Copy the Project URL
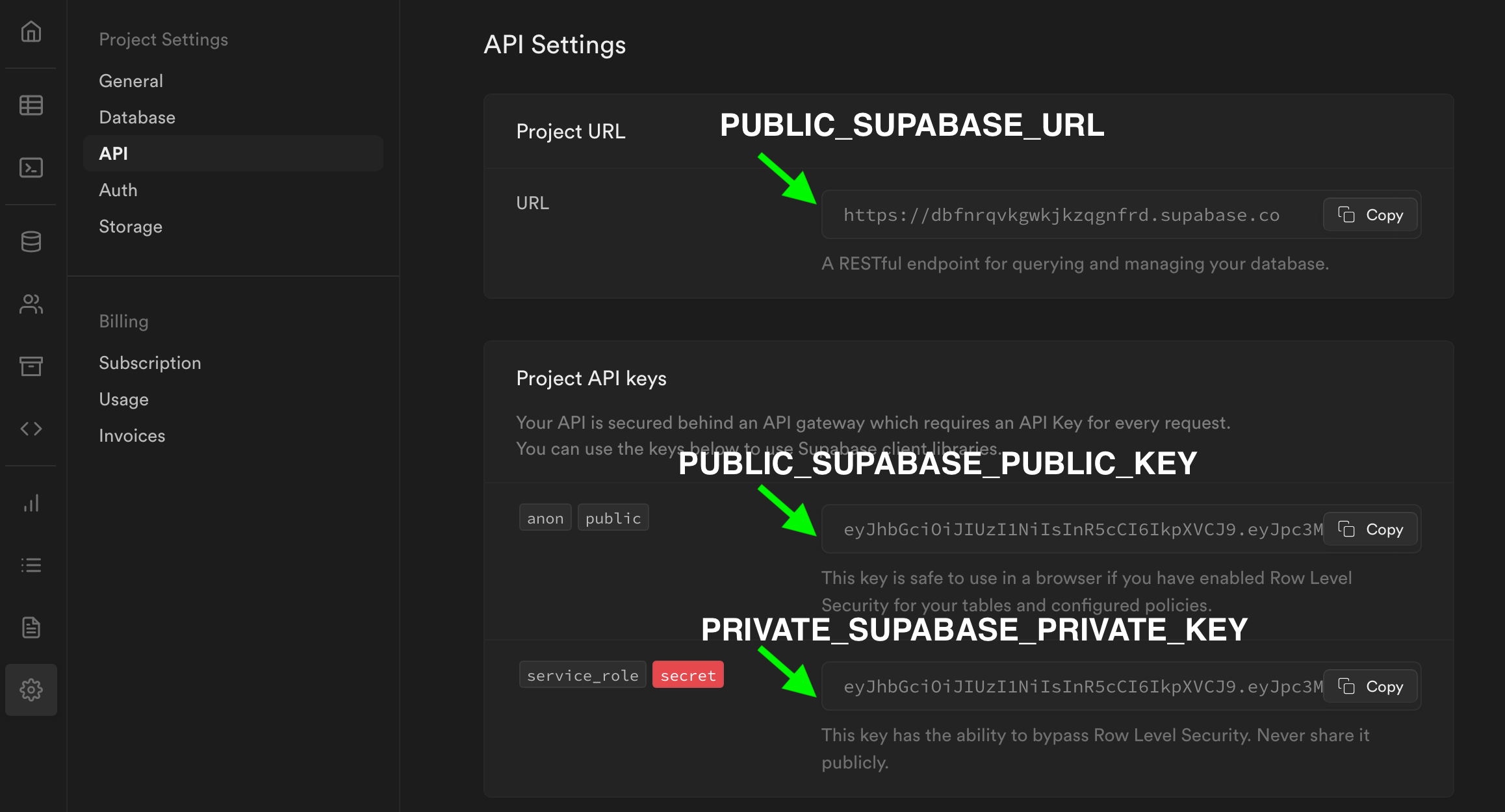The height and width of the screenshot is (812, 1505). 1370,214
